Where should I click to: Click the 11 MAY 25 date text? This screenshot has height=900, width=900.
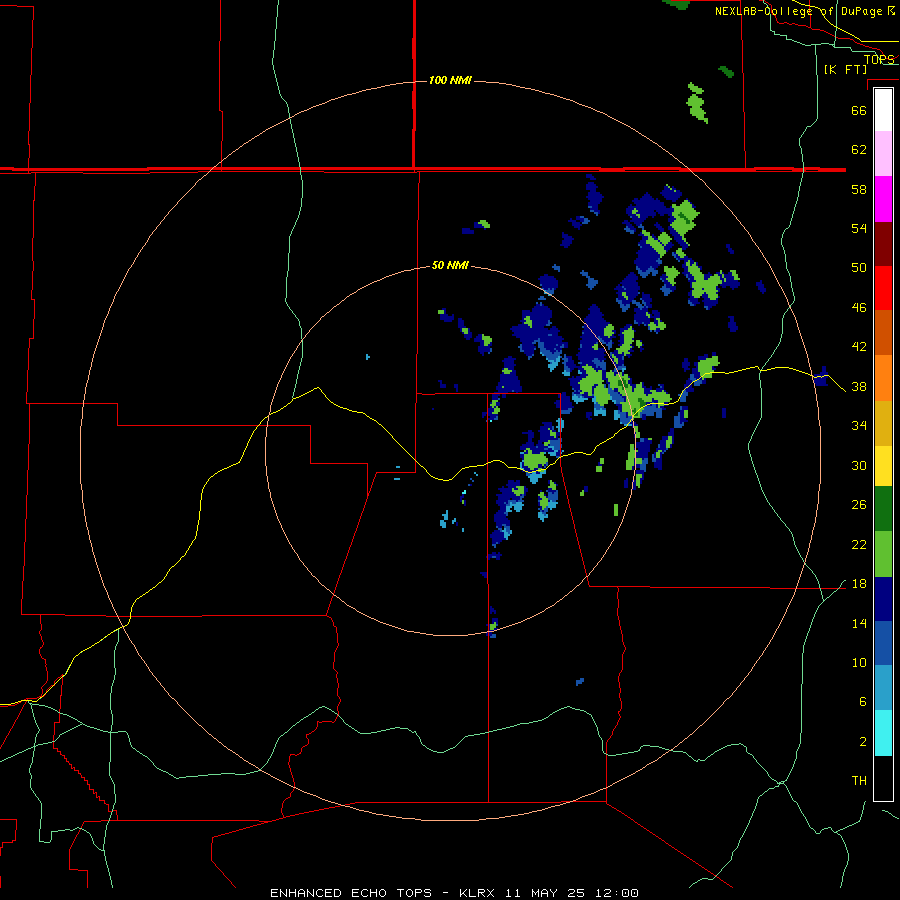click(x=548, y=893)
